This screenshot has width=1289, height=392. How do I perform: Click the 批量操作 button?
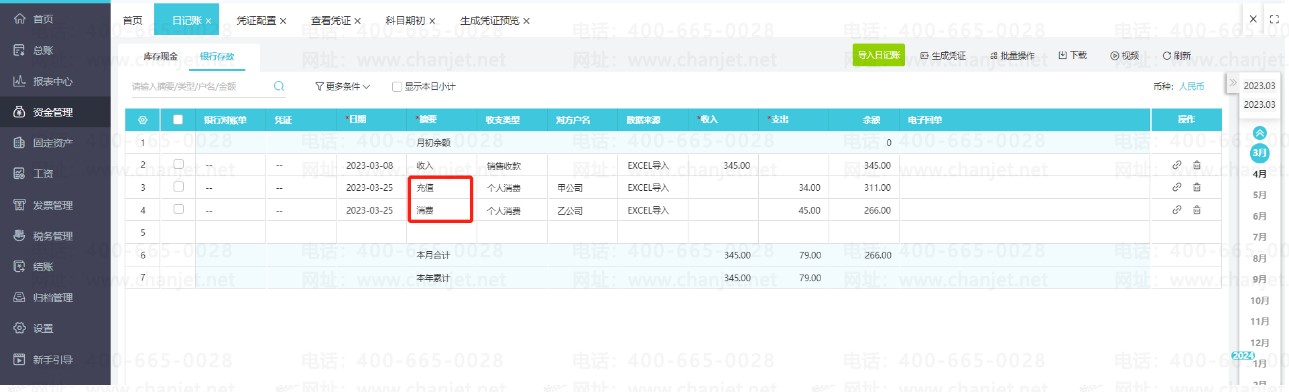1012,56
